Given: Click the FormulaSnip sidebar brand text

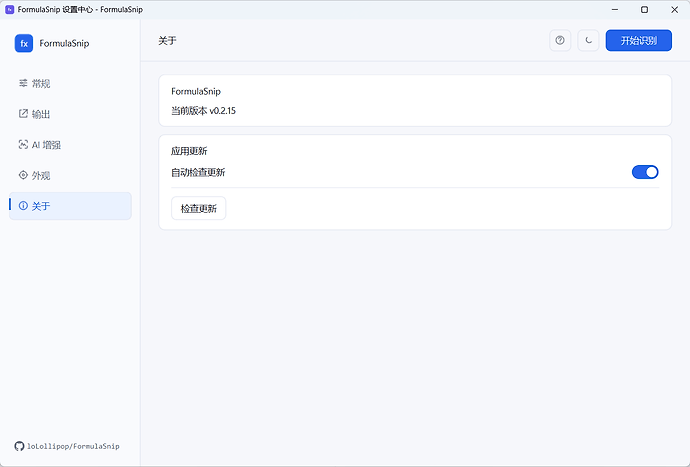Looking at the screenshot, I should (64, 43).
